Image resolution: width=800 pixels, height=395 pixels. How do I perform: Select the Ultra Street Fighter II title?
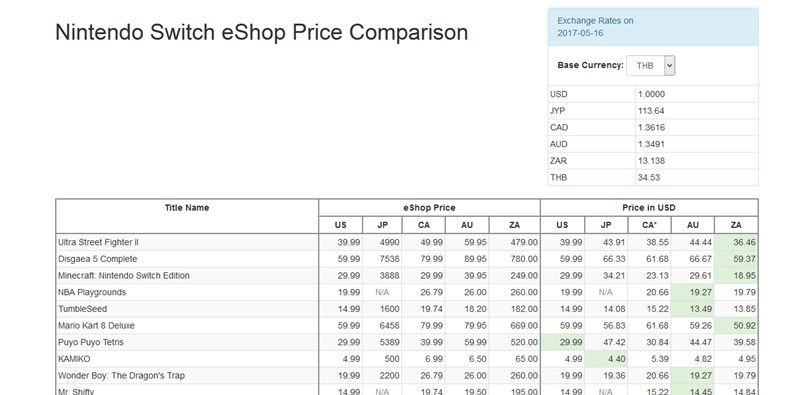(98, 242)
